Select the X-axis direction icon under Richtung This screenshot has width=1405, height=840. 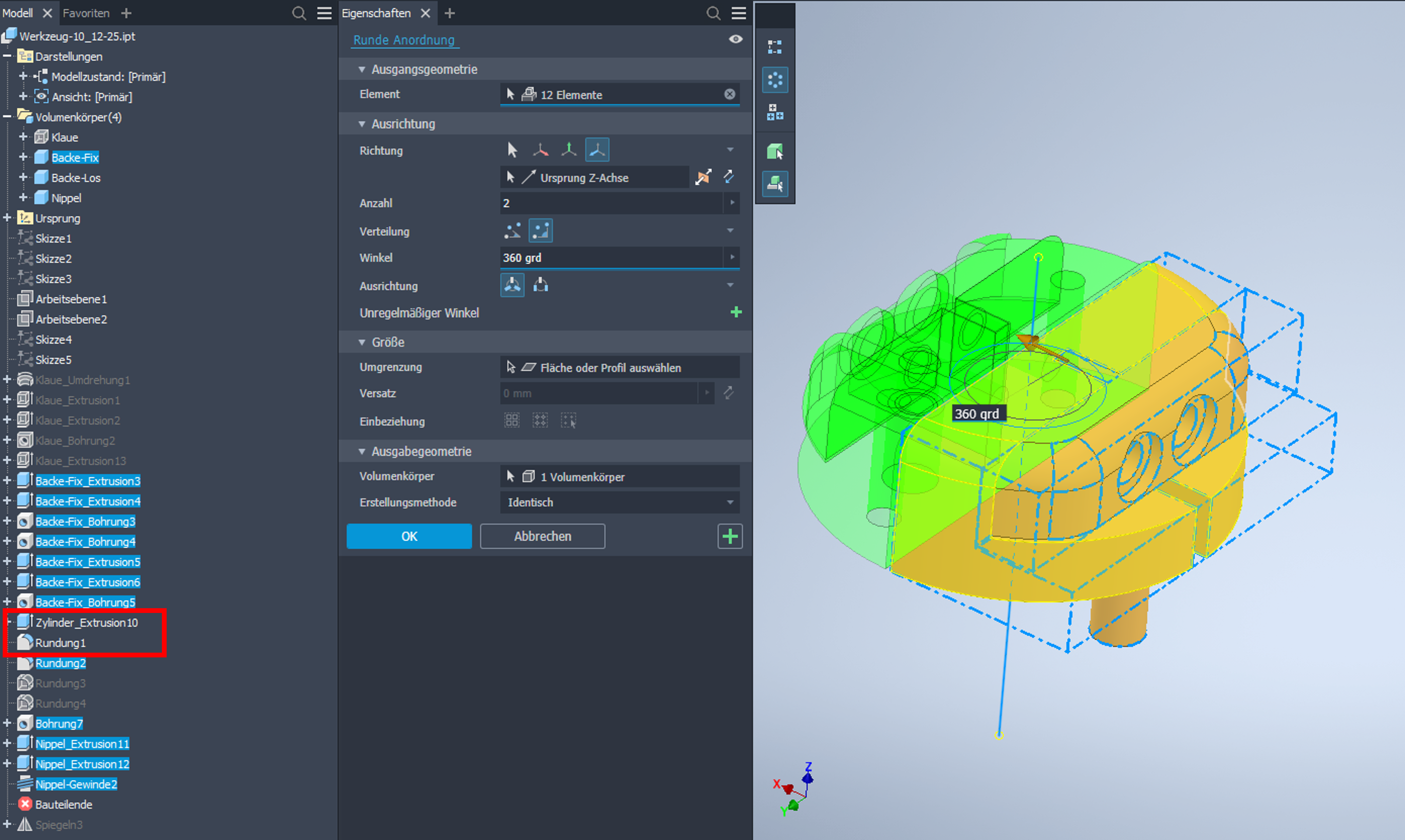point(540,150)
